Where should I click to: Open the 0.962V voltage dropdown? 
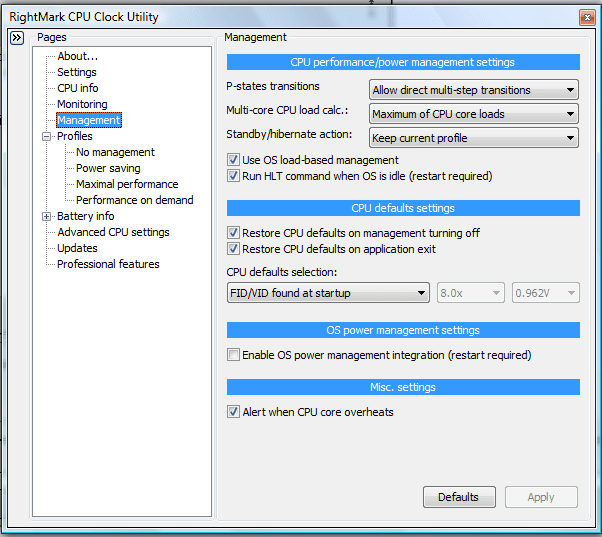click(545, 293)
